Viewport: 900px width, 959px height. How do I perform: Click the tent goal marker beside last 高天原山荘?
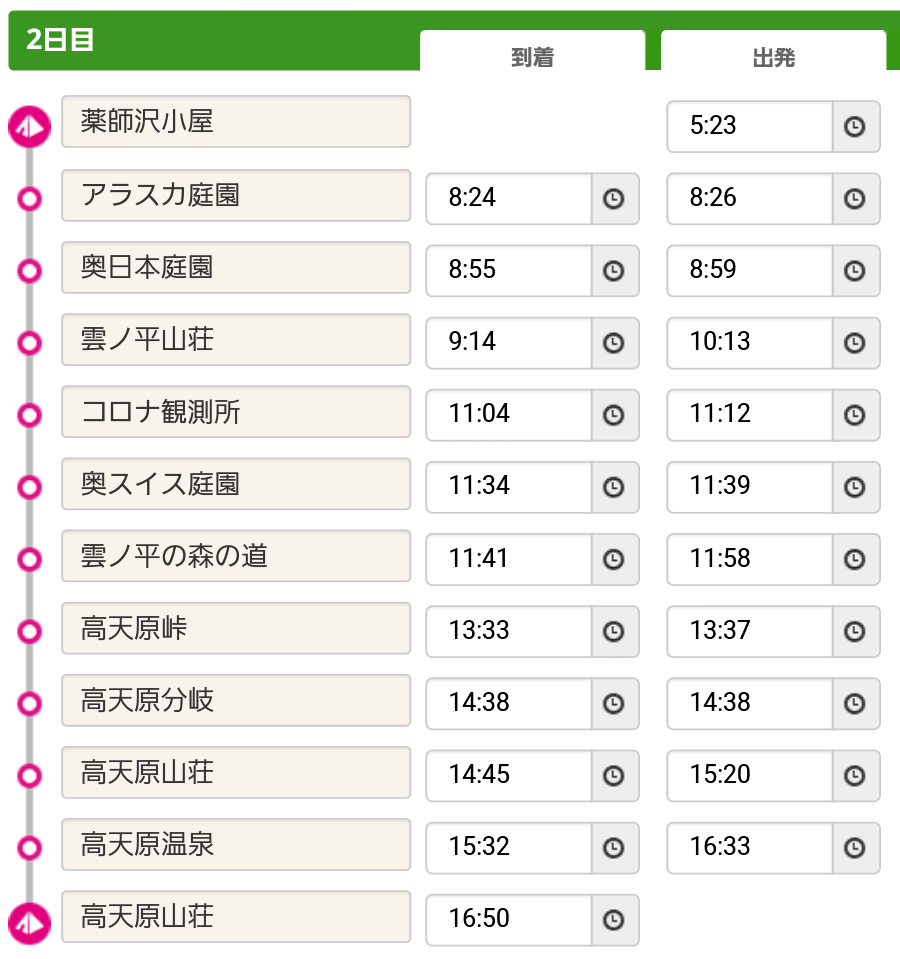click(x=29, y=924)
